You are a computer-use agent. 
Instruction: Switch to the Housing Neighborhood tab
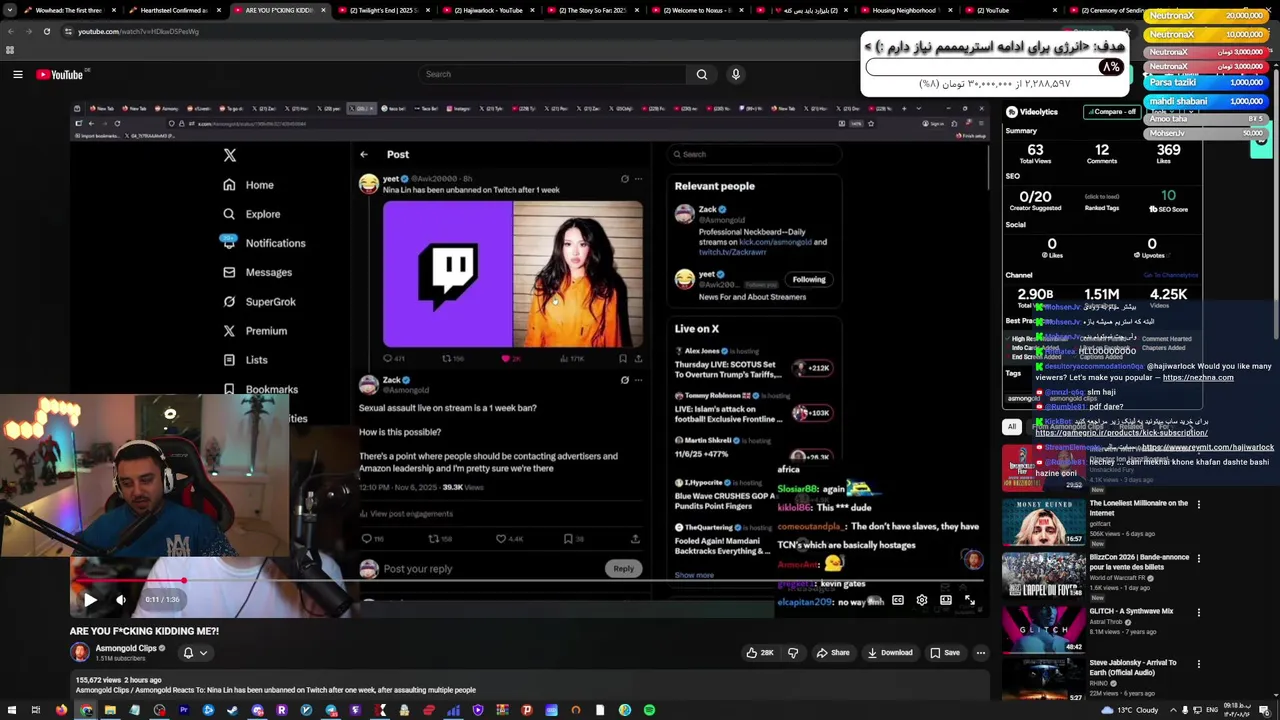[x=907, y=10]
